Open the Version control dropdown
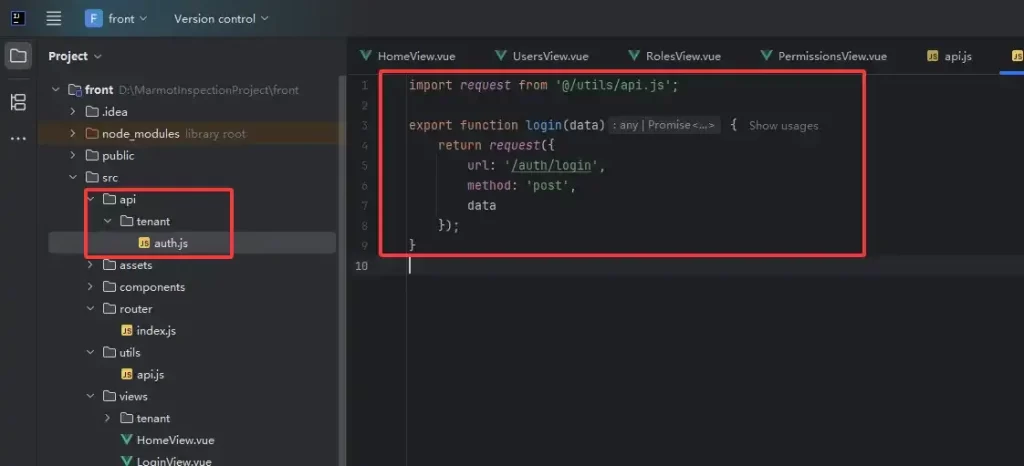 click(x=221, y=19)
